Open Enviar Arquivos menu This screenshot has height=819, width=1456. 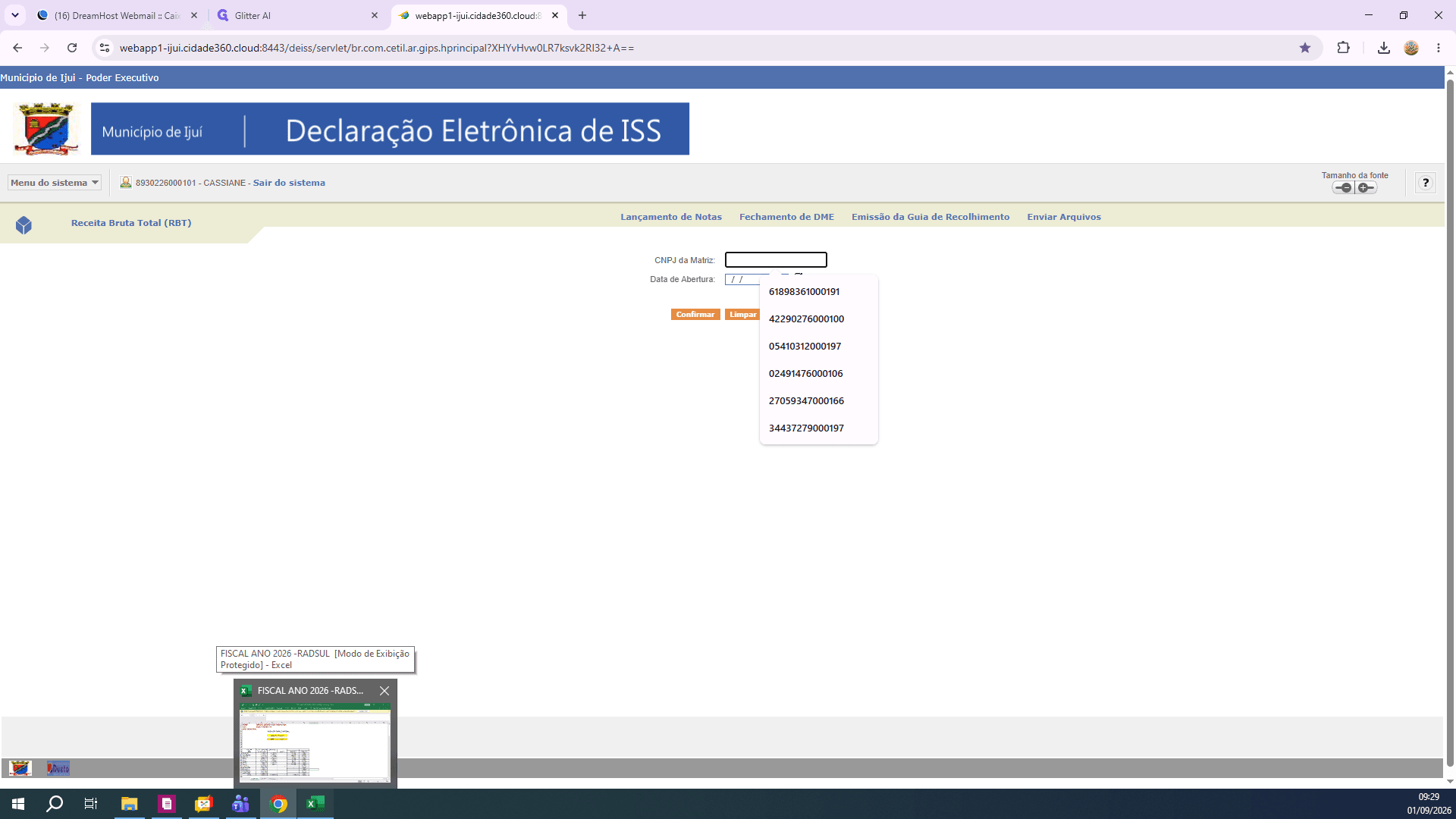point(1064,217)
